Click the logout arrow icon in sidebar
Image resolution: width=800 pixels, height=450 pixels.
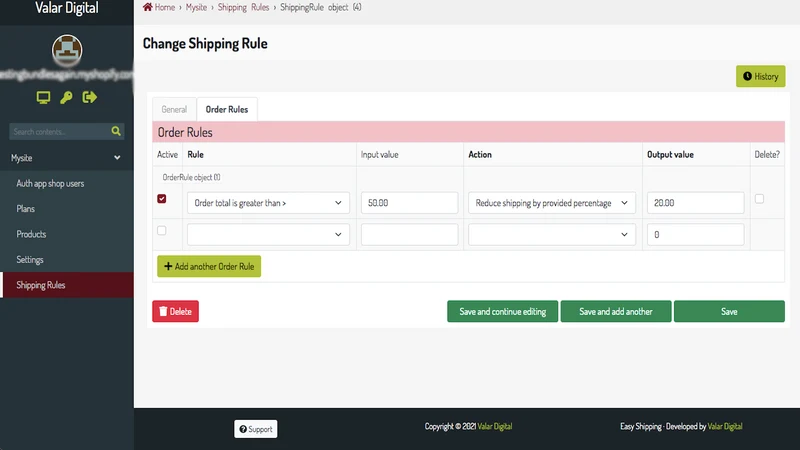tap(89, 97)
